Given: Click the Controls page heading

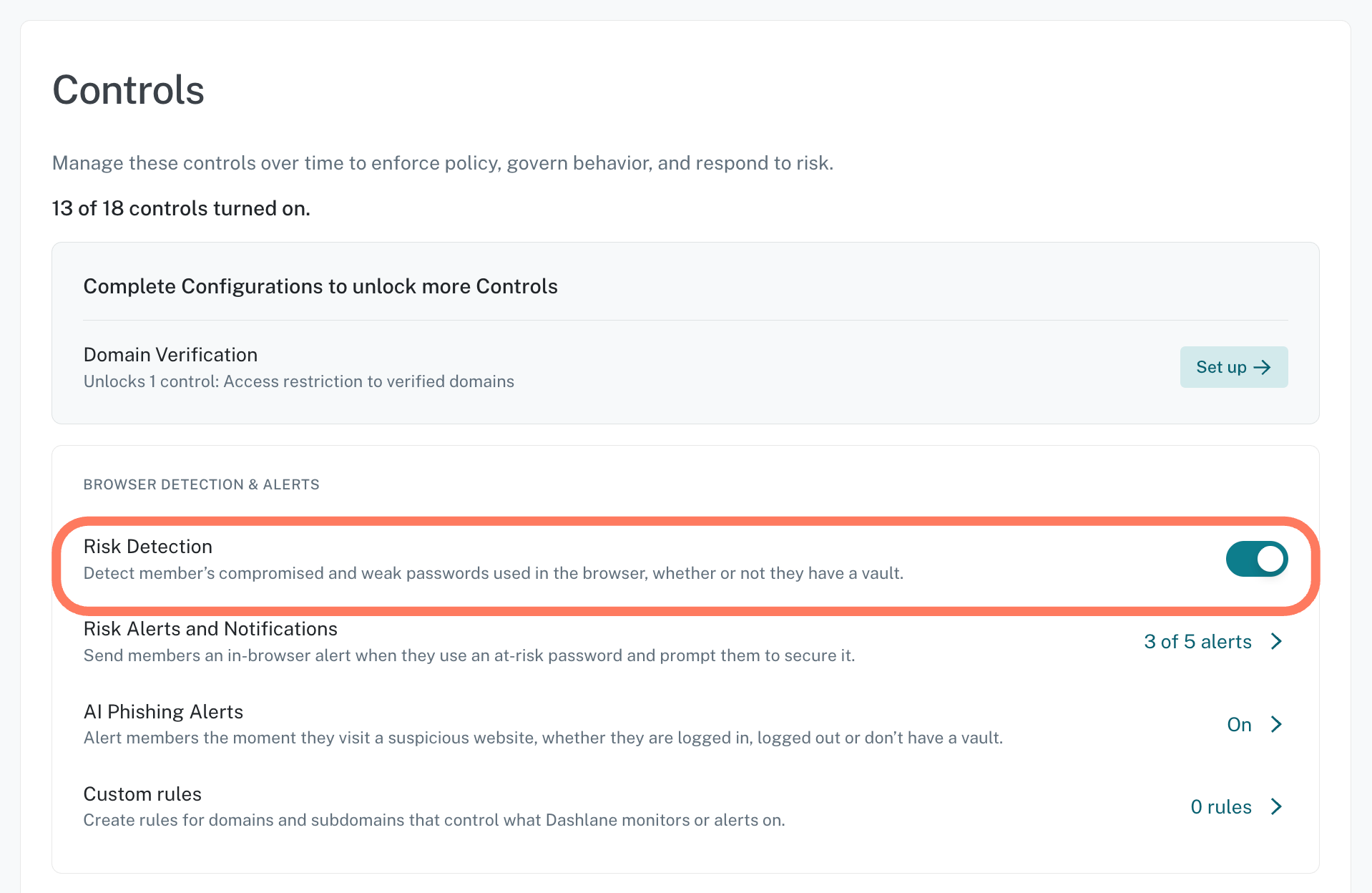Looking at the screenshot, I should pos(129,90).
